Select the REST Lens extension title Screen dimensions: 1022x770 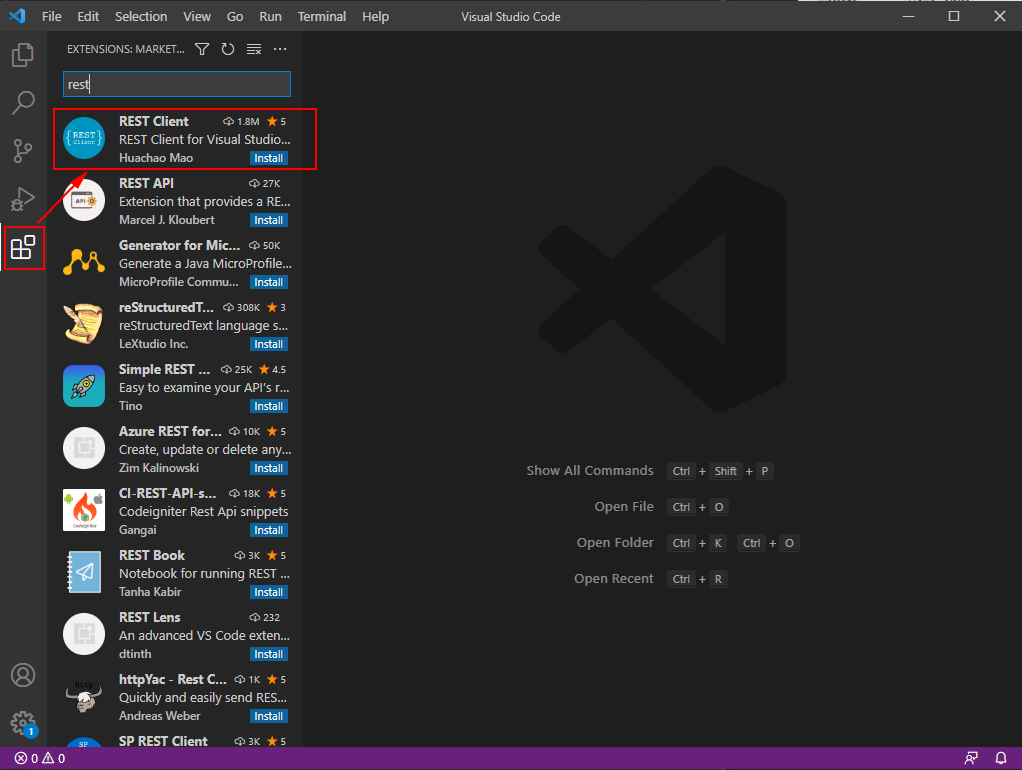(149, 617)
